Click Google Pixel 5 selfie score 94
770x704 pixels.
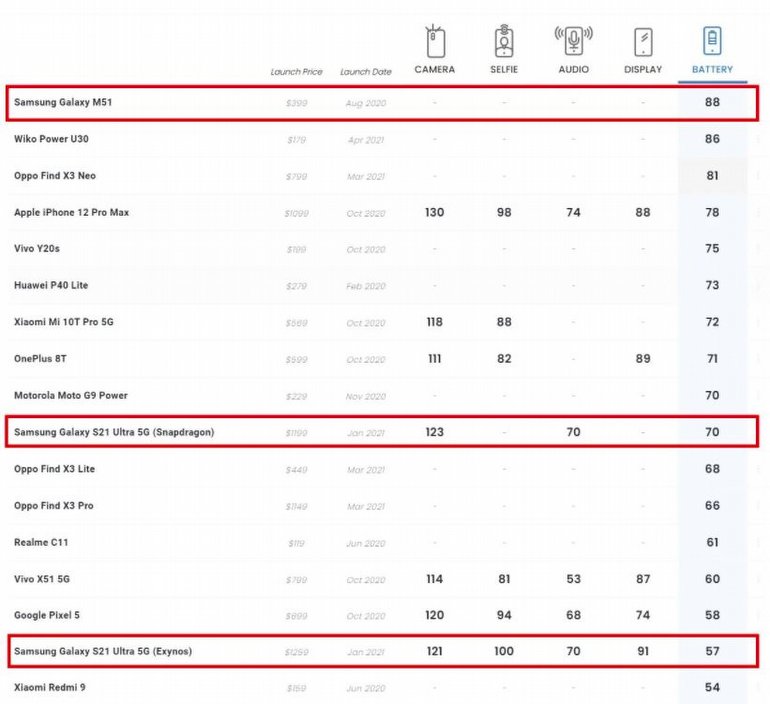(504, 615)
